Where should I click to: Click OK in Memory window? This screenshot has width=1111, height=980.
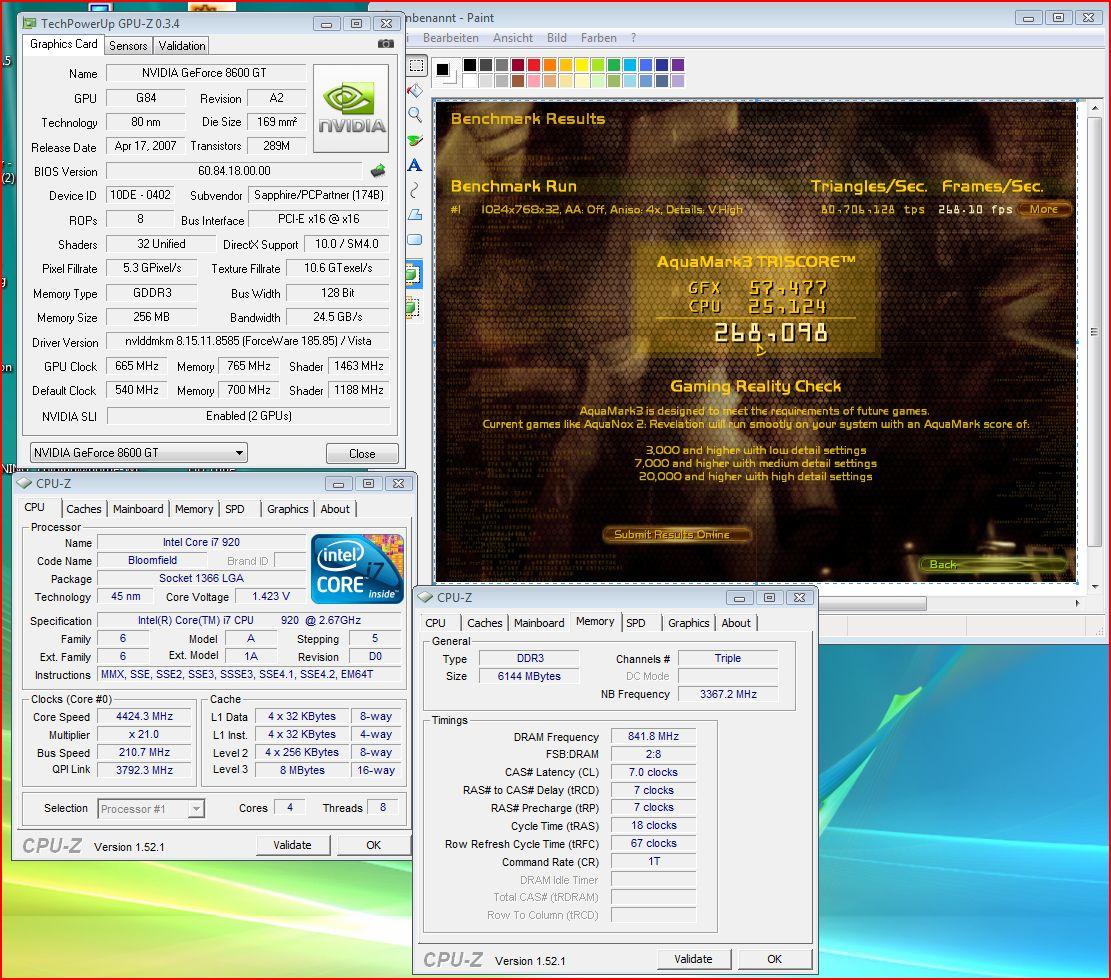[774, 959]
